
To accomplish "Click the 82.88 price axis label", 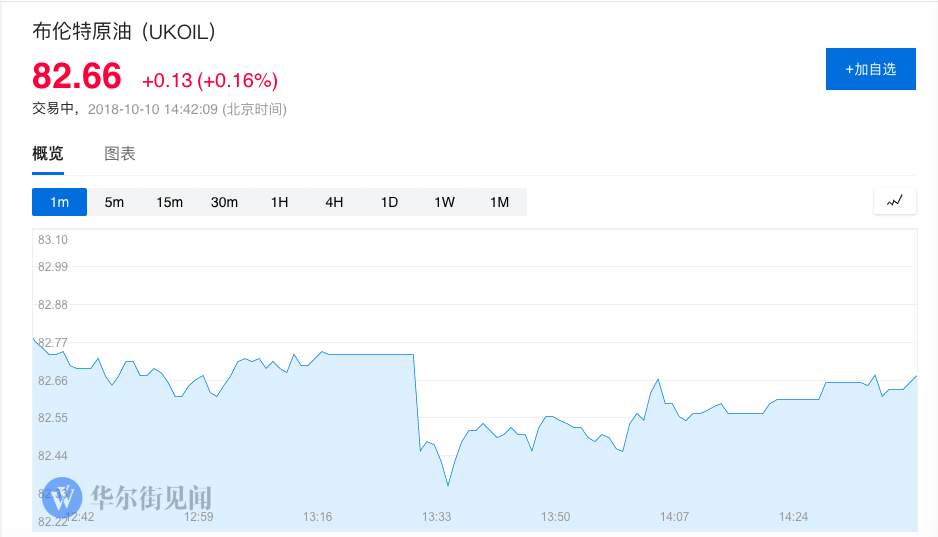I will click(x=53, y=305).
